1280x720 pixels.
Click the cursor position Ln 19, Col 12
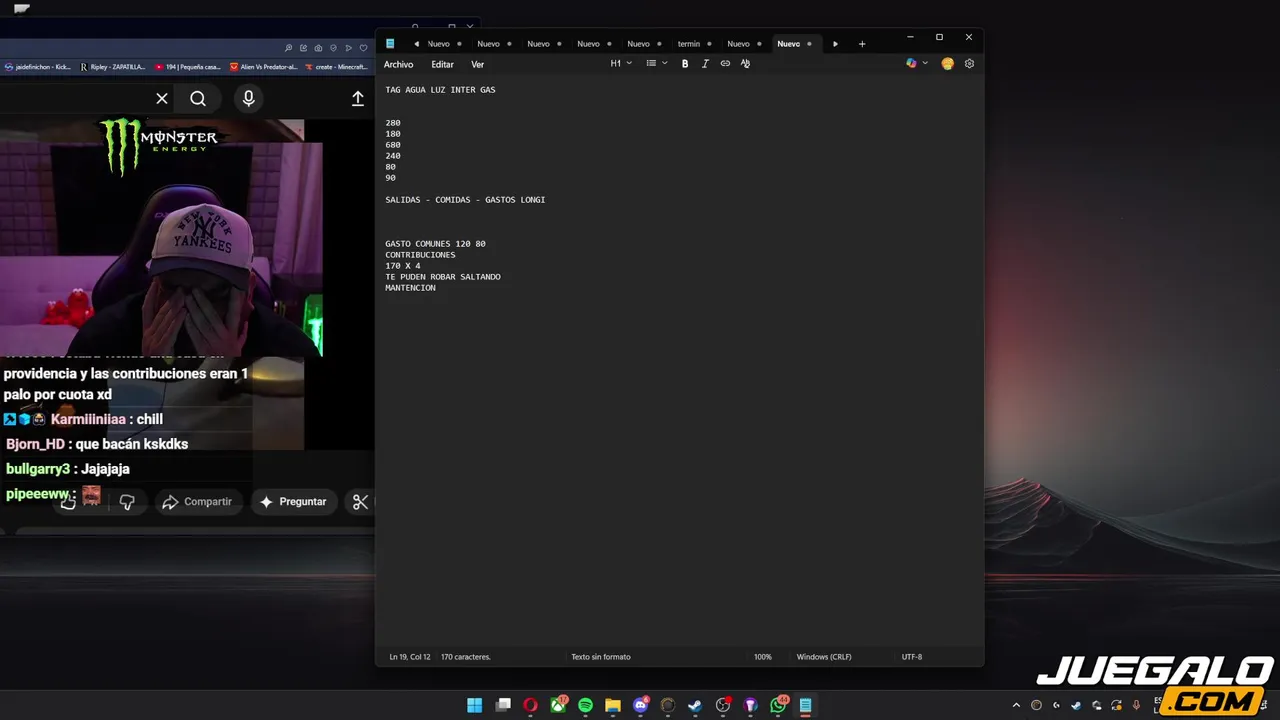pyautogui.click(x=410, y=657)
